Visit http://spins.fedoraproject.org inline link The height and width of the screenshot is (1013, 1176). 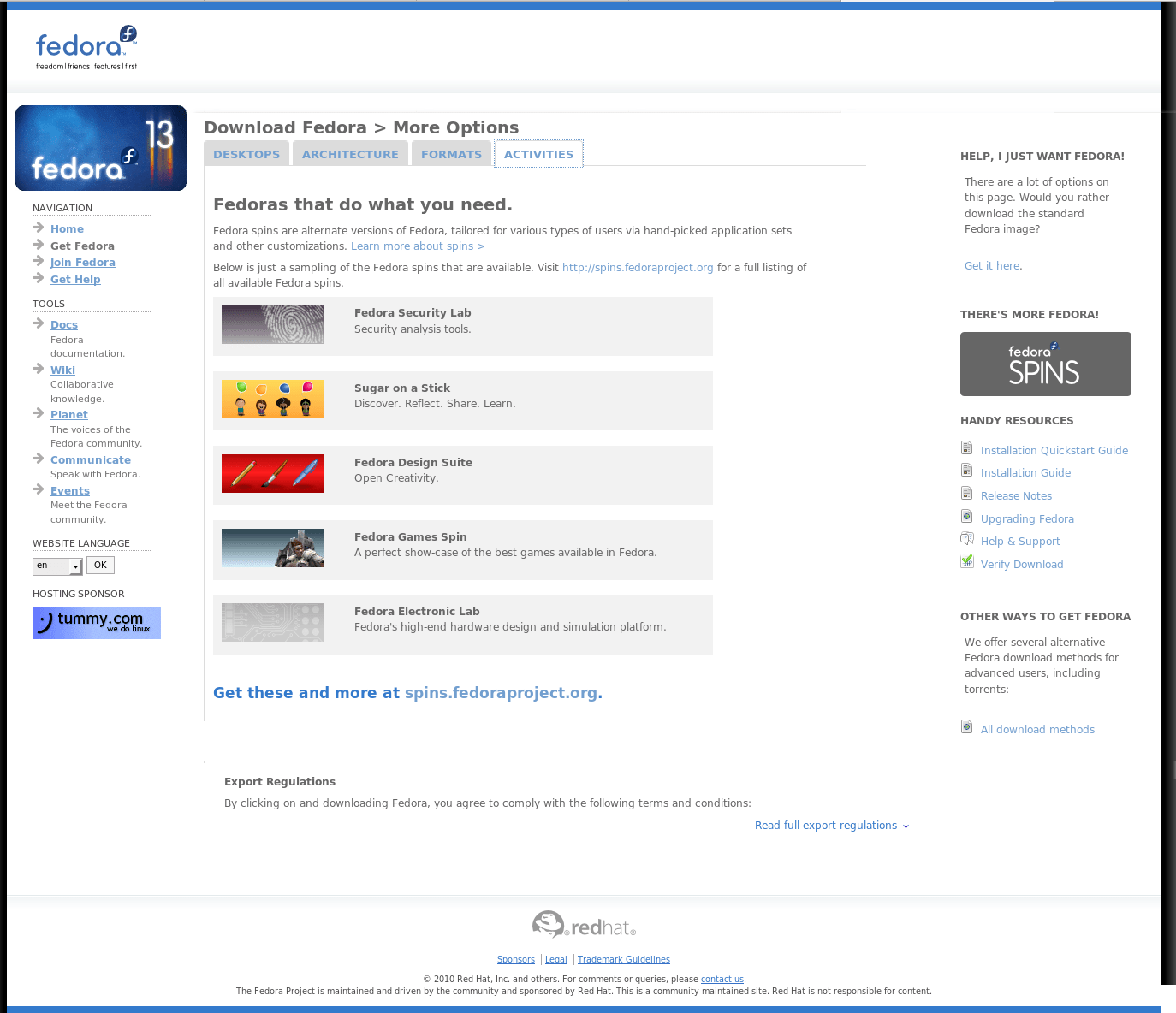[x=638, y=268]
